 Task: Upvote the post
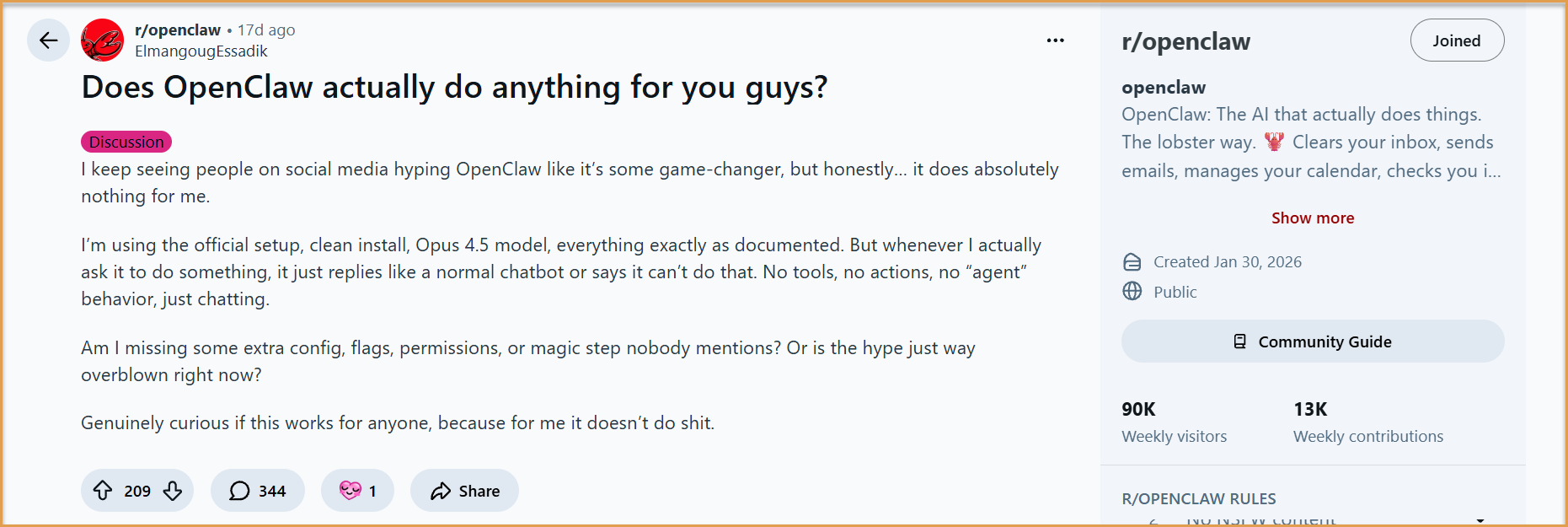(103, 490)
